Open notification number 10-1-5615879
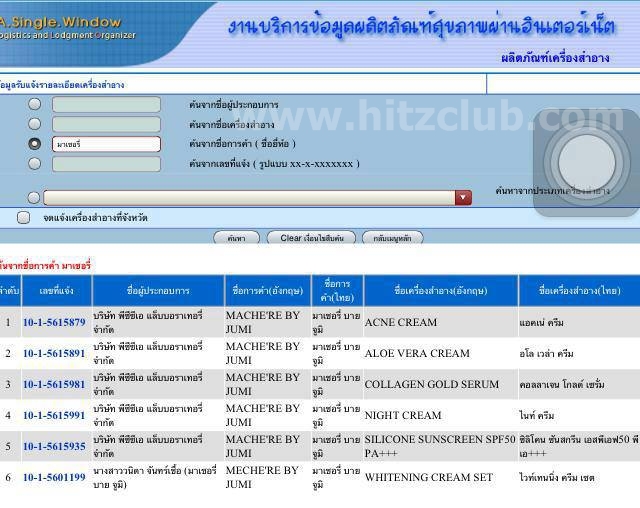The height and width of the screenshot is (508, 640). pyautogui.click(x=54, y=322)
